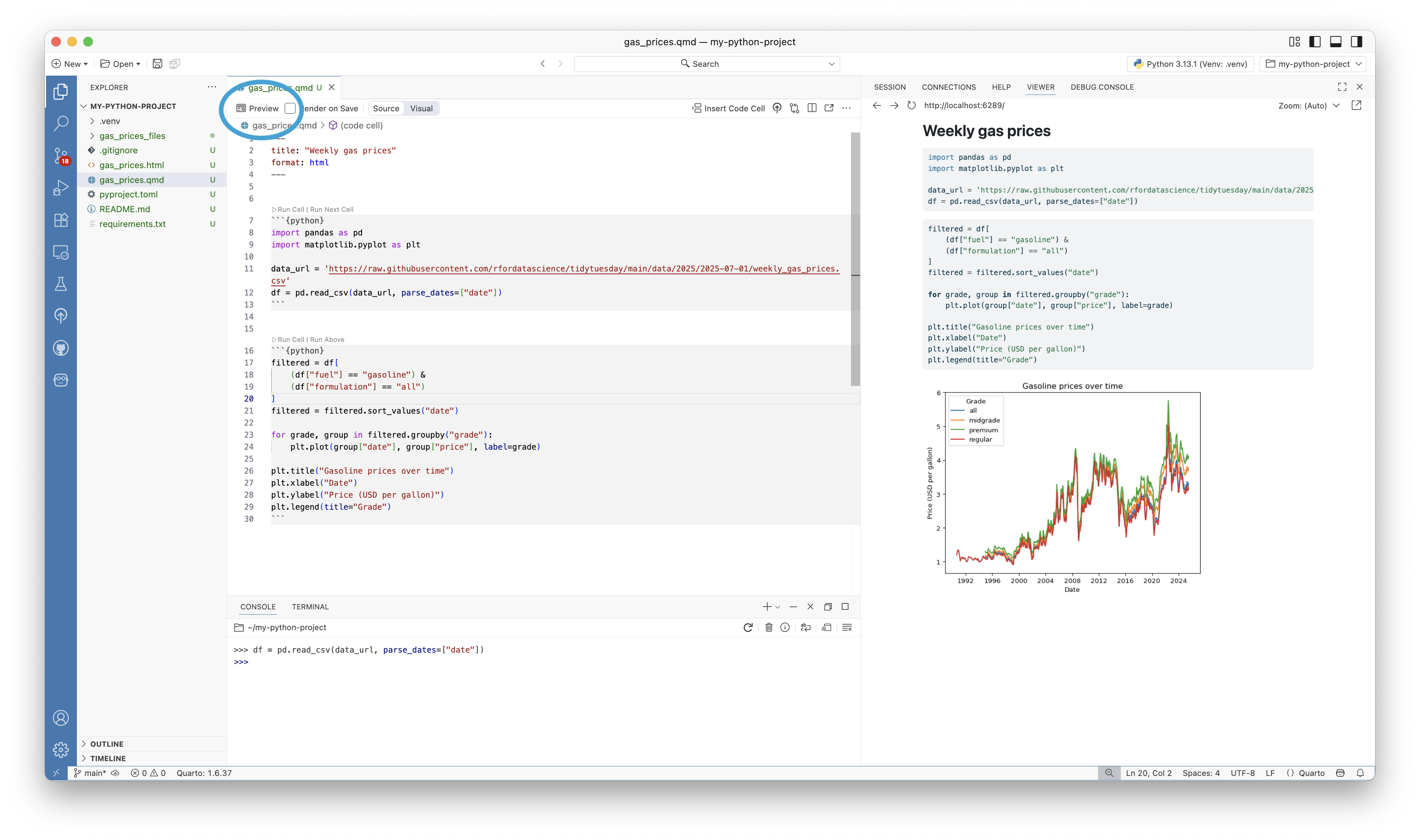Reload the viewer page
The image size is (1420, 840).
pyautogui.click(x=911, y=105)
